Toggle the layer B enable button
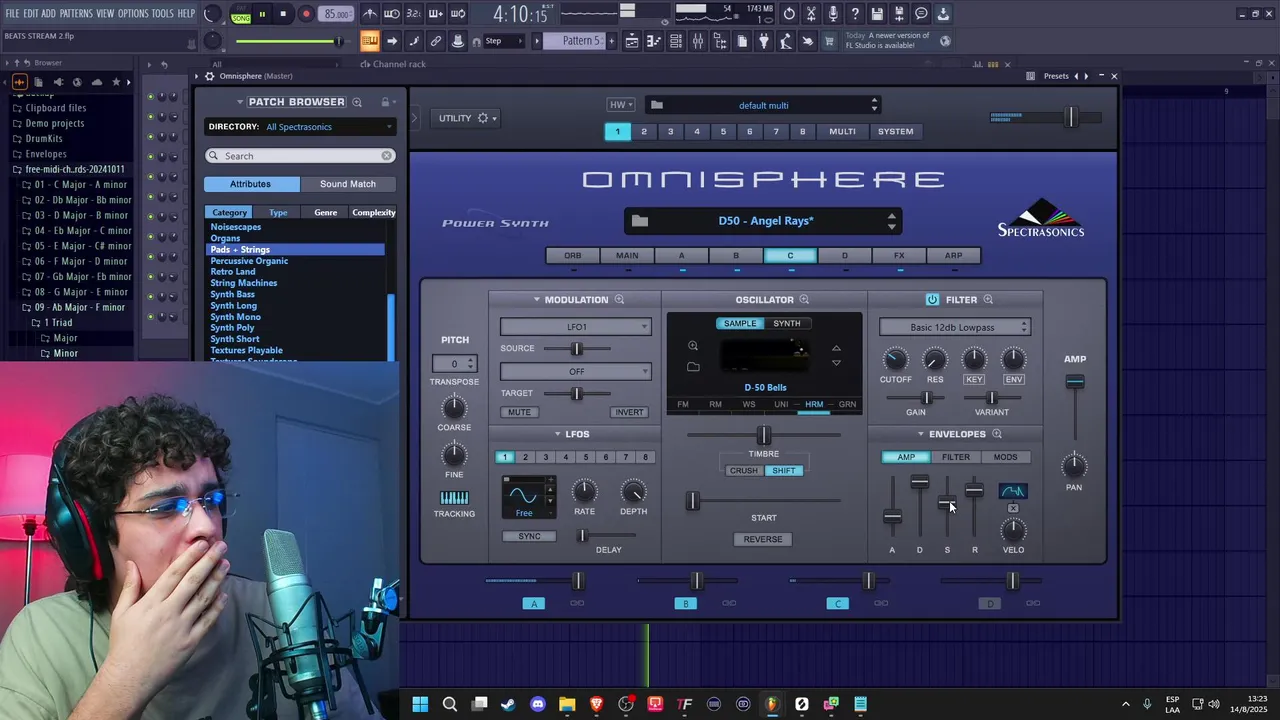 [x=686, y=603]
